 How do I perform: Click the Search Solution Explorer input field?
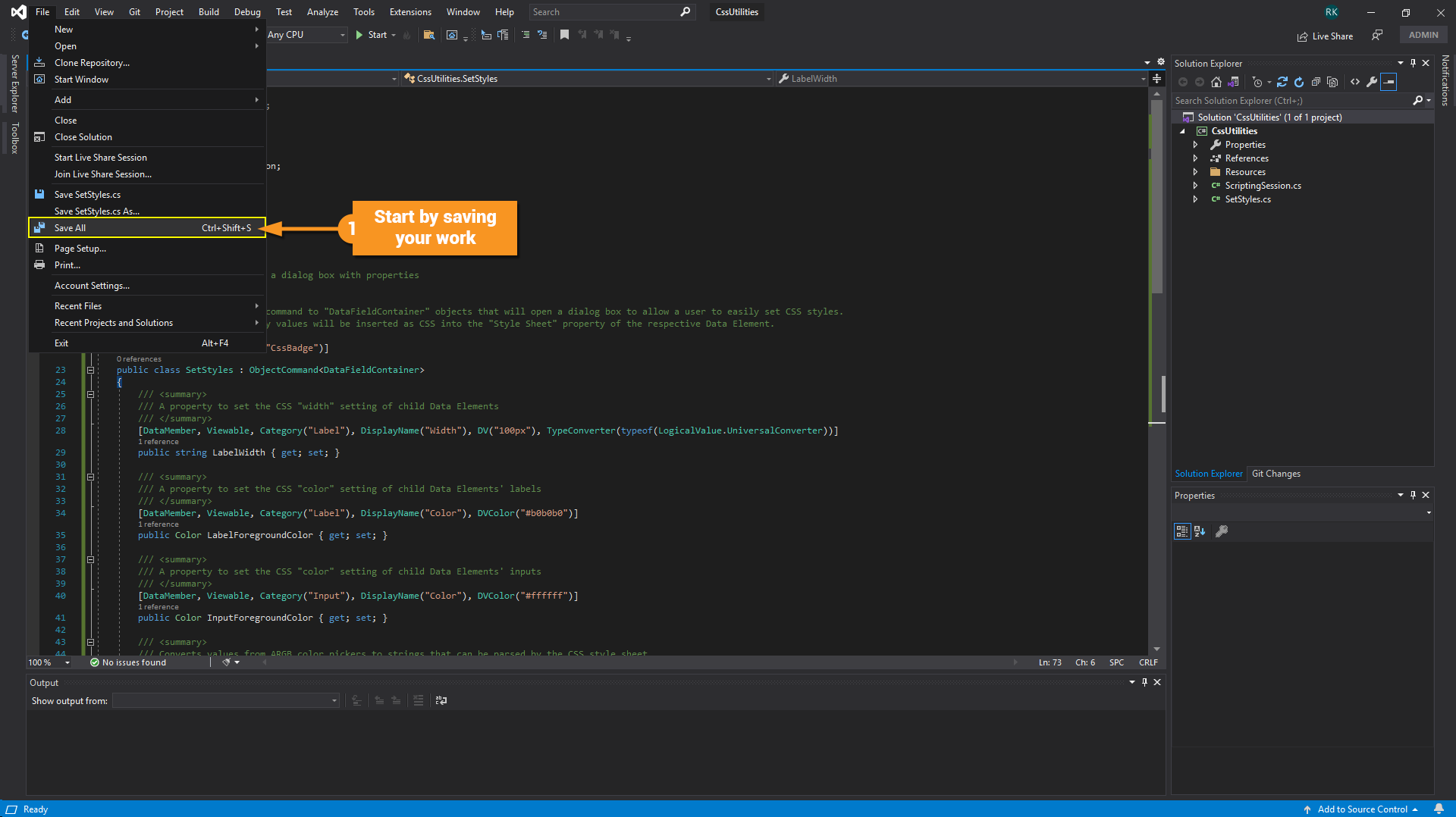[x=1291, y=101]
